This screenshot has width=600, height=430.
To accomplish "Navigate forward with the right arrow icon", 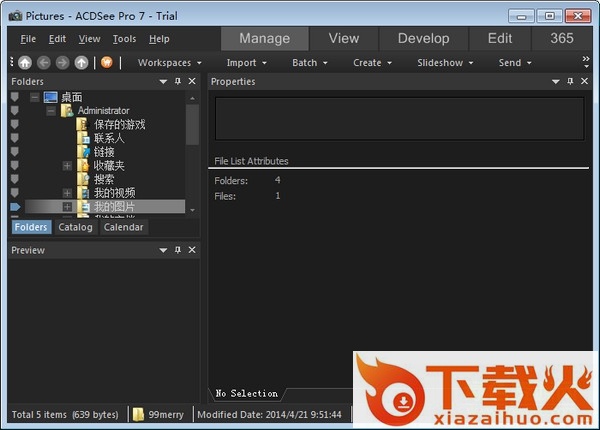I will pos(62,63).
